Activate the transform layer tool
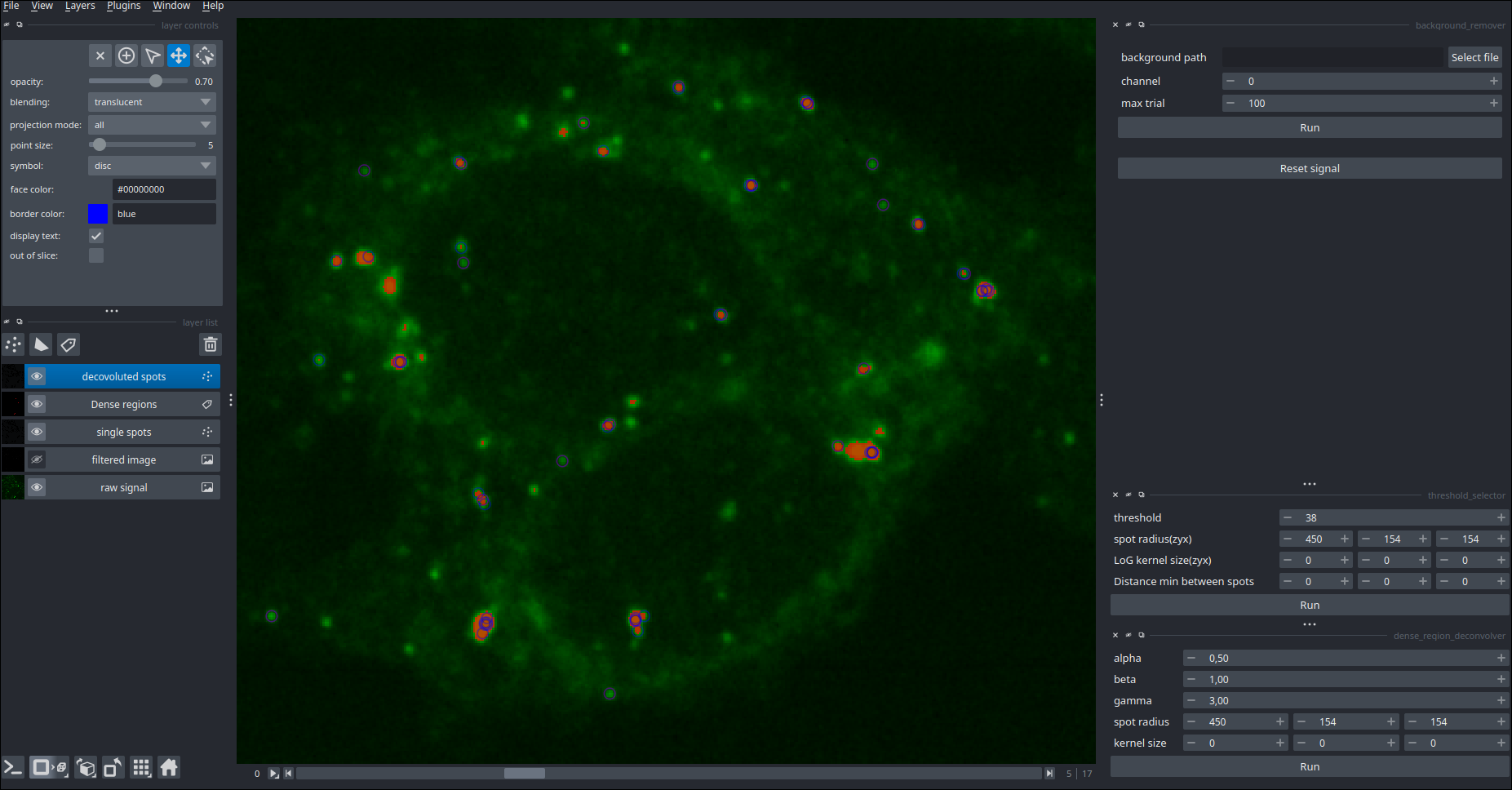The image size is (1512, 790). [205, 55]
